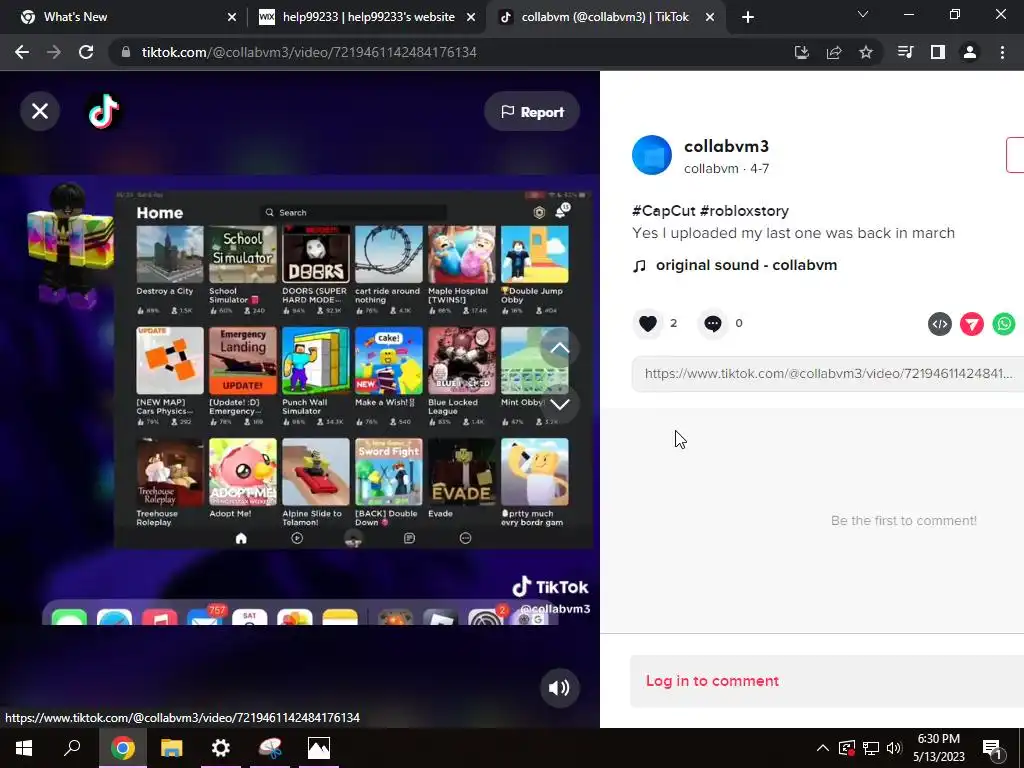
Task: Open the volume control in system tray
Action: [894, 748]
